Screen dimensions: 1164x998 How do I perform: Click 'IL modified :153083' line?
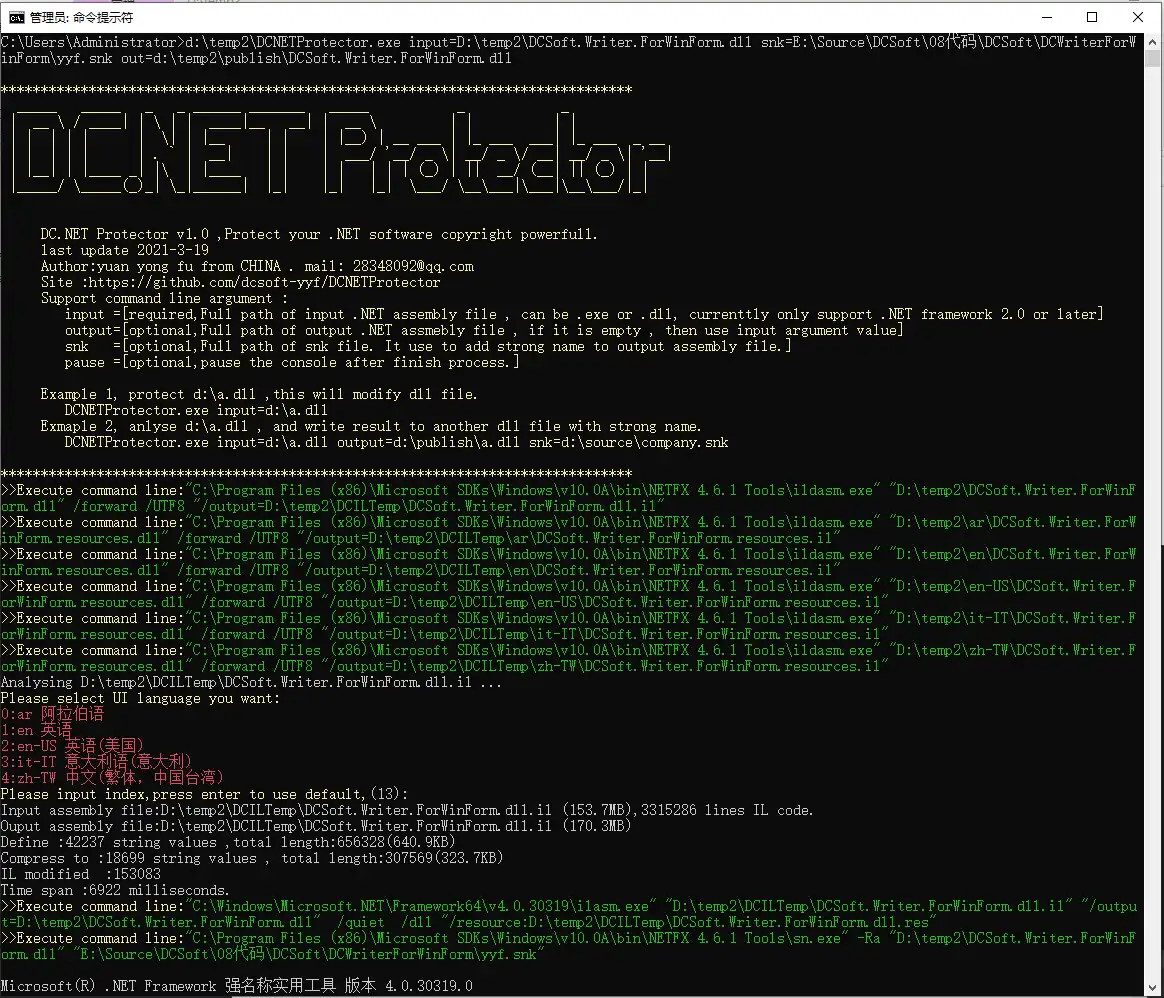[81, 874]
